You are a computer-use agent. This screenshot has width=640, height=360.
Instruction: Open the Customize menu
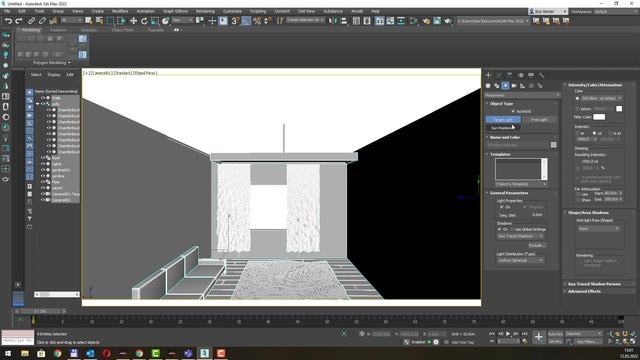pos(232,11)
